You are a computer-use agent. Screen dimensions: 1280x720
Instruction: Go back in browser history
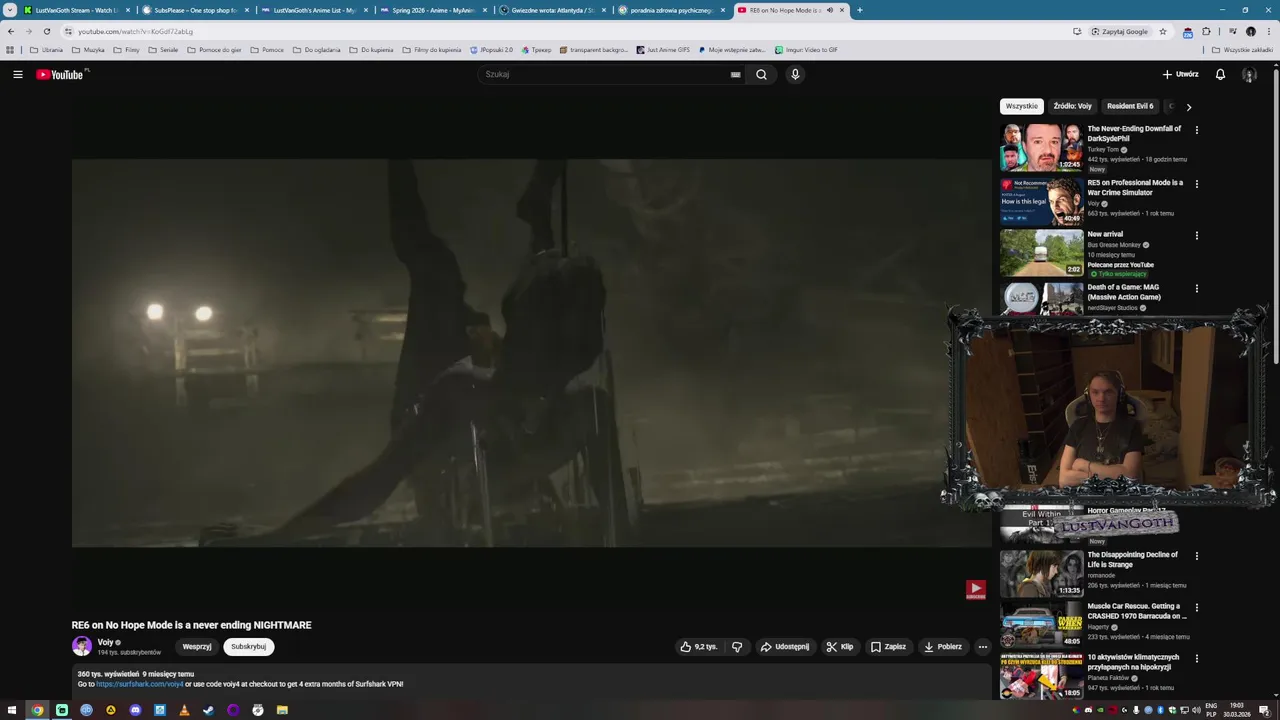point(11,31)
